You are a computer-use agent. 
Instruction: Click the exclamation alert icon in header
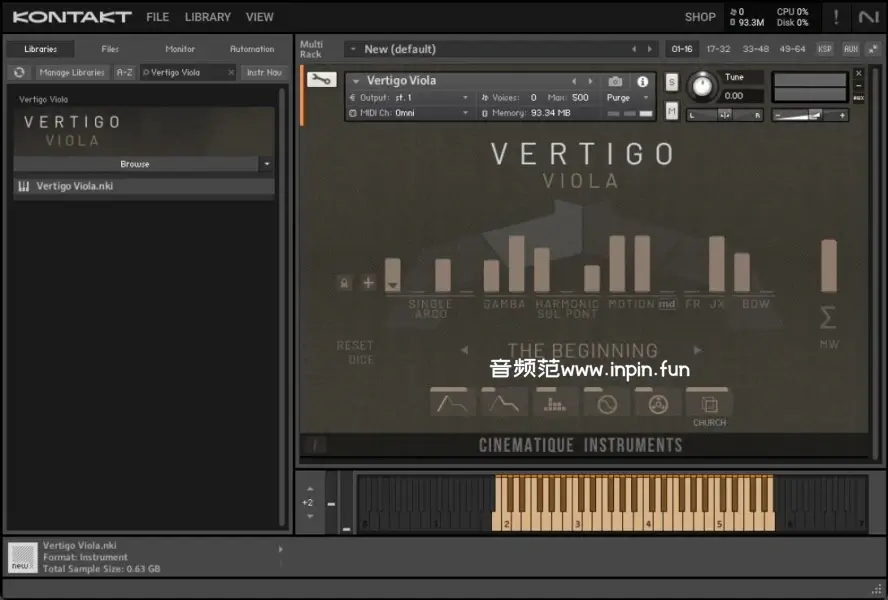(836, 17)
